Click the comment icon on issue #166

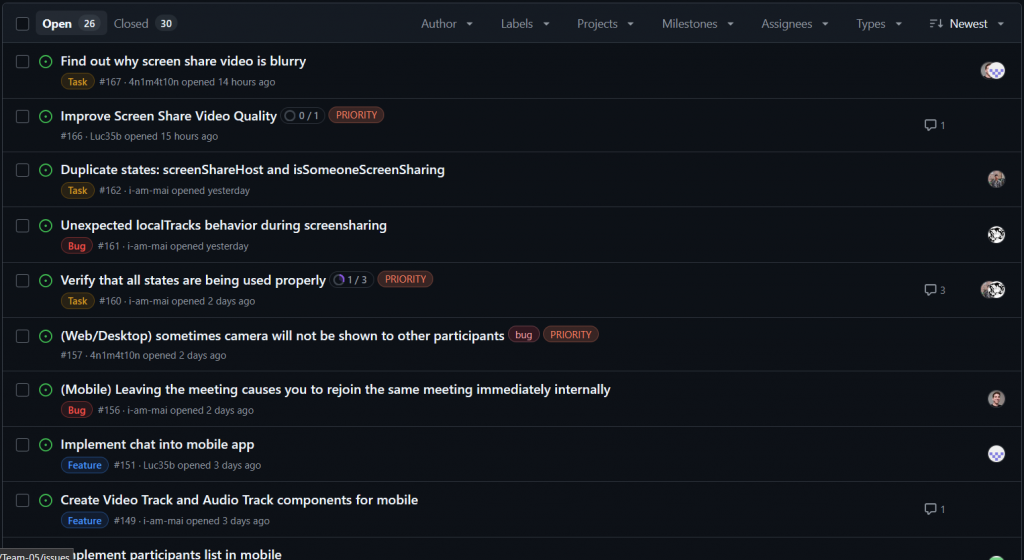tap(929, 125)
